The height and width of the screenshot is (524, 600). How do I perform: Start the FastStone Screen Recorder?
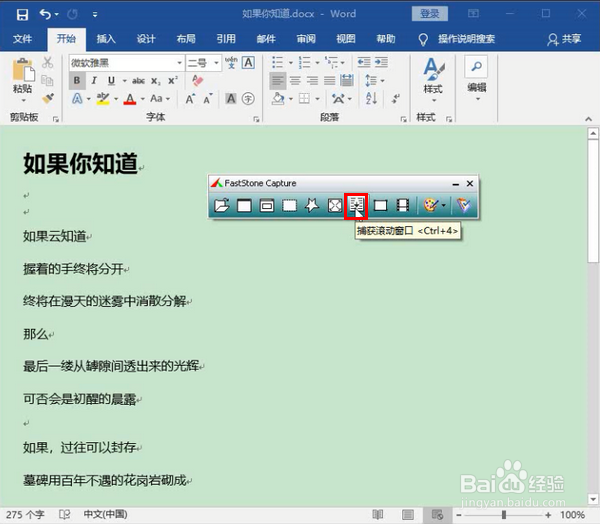[x=403, y=206]
